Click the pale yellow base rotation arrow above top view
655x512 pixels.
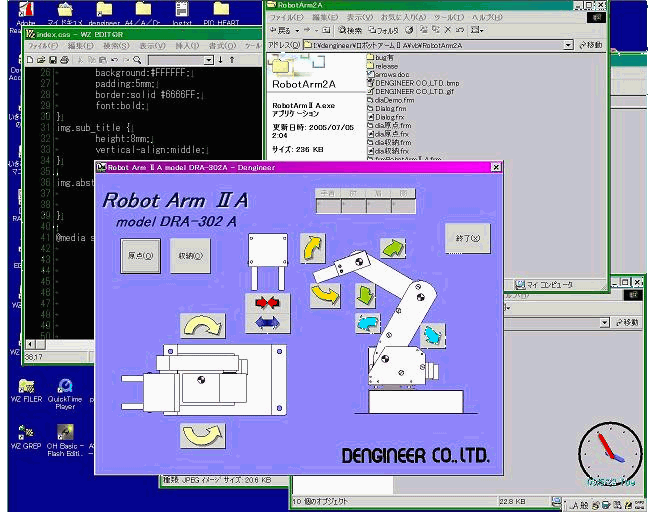(x=203, y=326)
